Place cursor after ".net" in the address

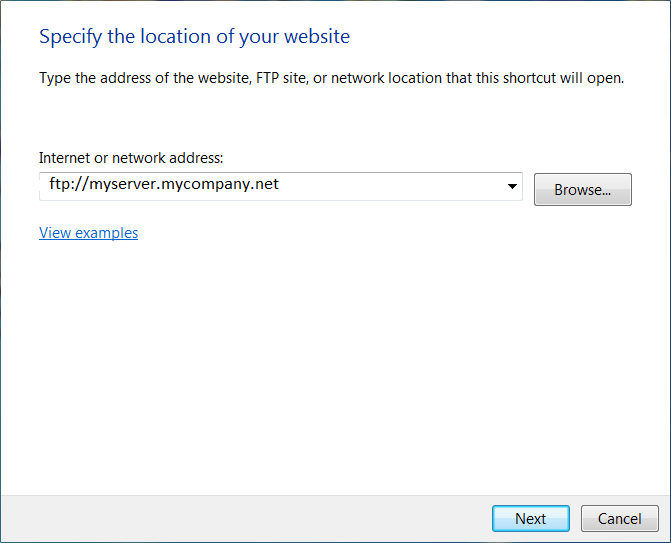click(279, 185)
